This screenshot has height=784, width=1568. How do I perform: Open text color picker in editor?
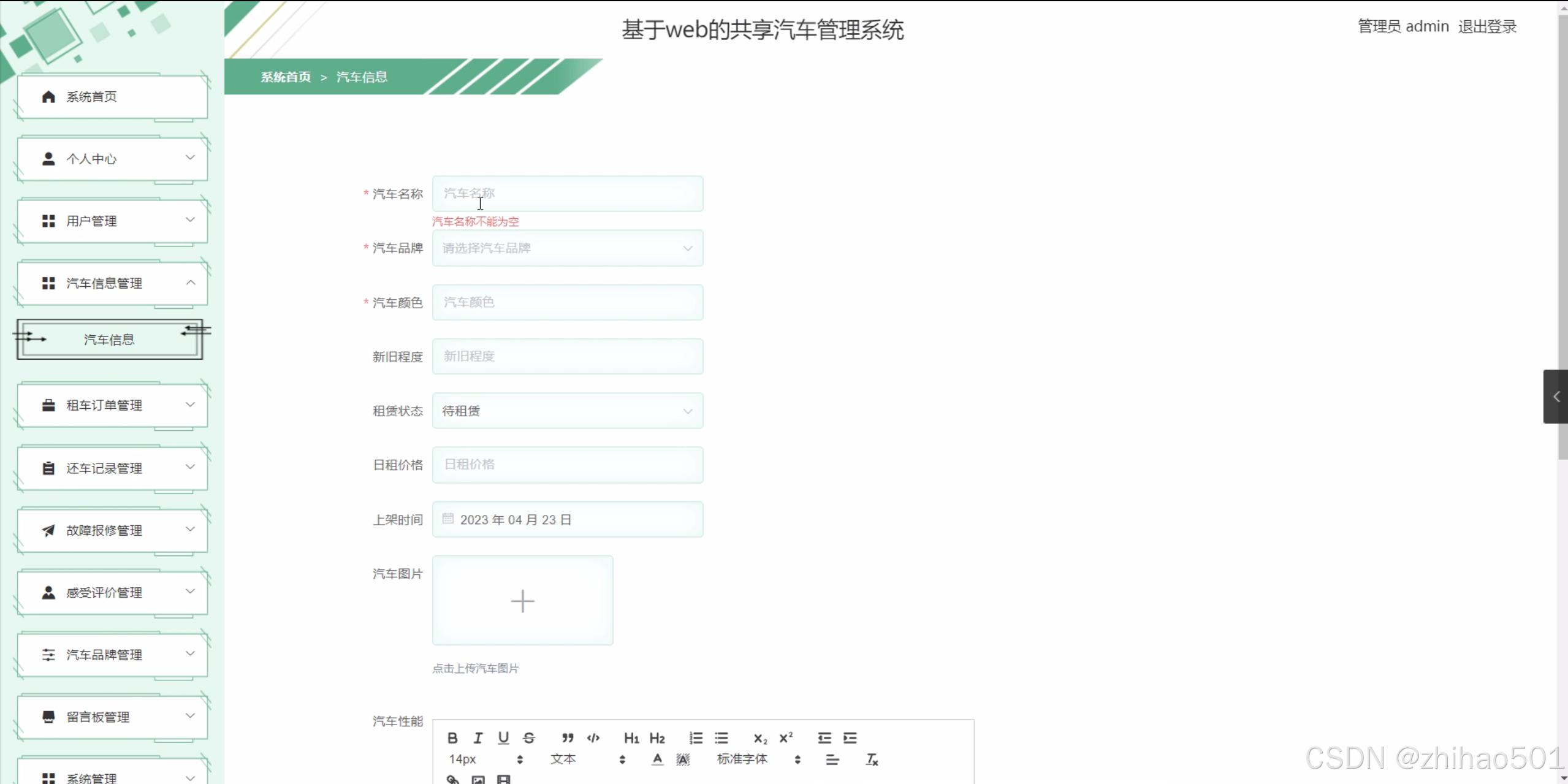point(657,759)
